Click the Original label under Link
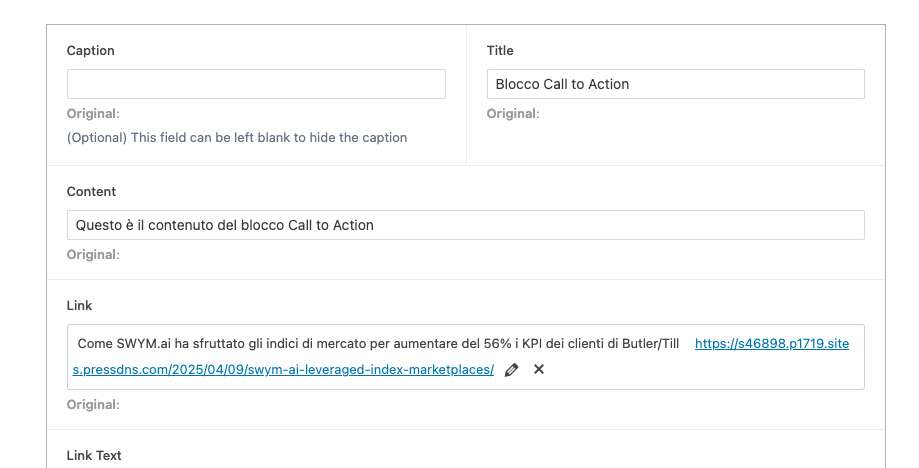Screen dimensions: 919x468 [x=93, y=405]
